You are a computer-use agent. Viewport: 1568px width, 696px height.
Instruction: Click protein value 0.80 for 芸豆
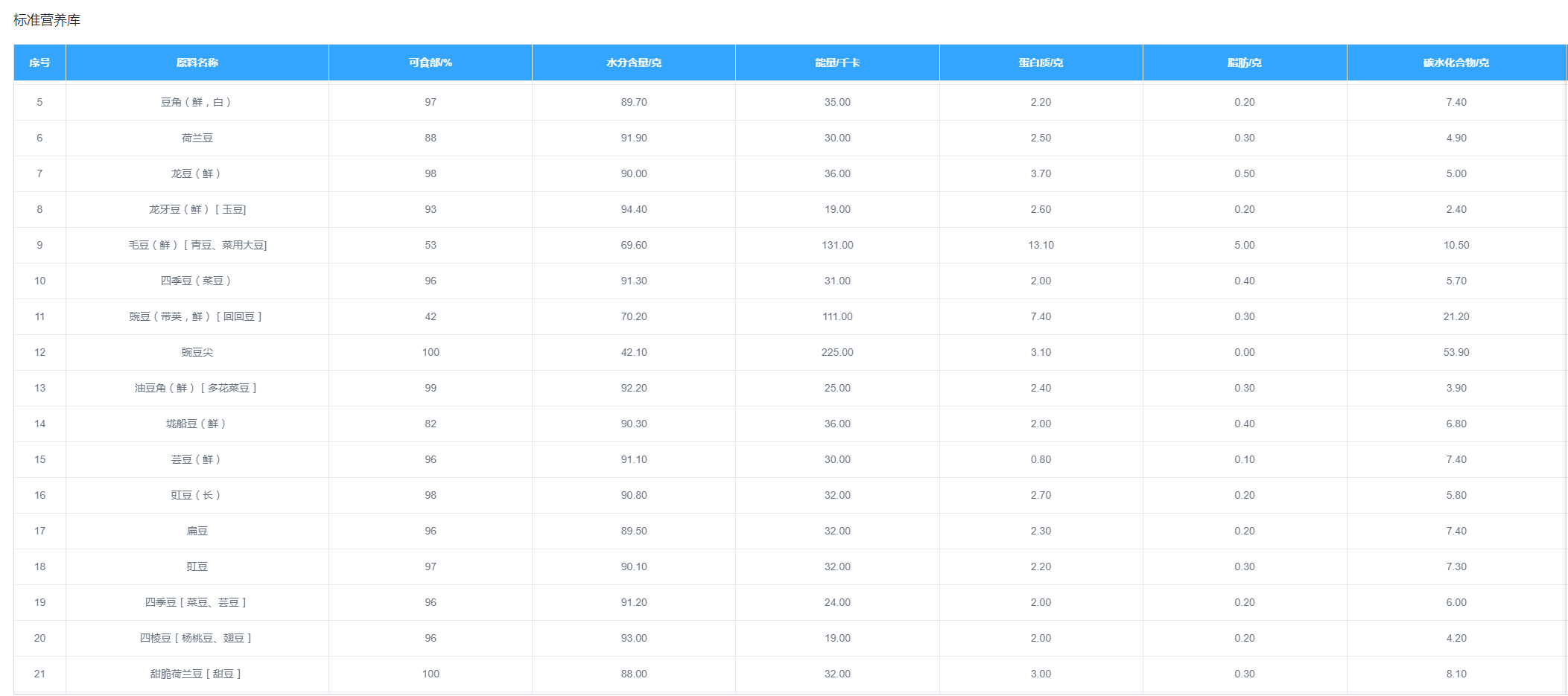[x=1041, y=459]
